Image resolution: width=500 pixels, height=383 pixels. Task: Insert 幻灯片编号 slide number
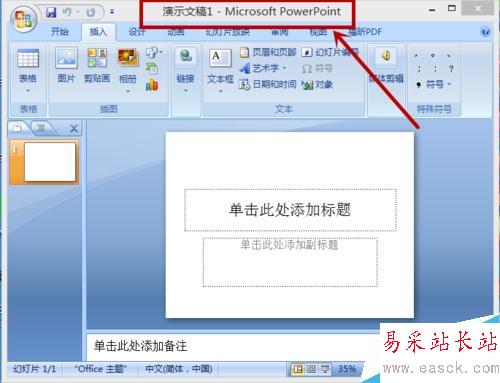[x=330, y=52]
